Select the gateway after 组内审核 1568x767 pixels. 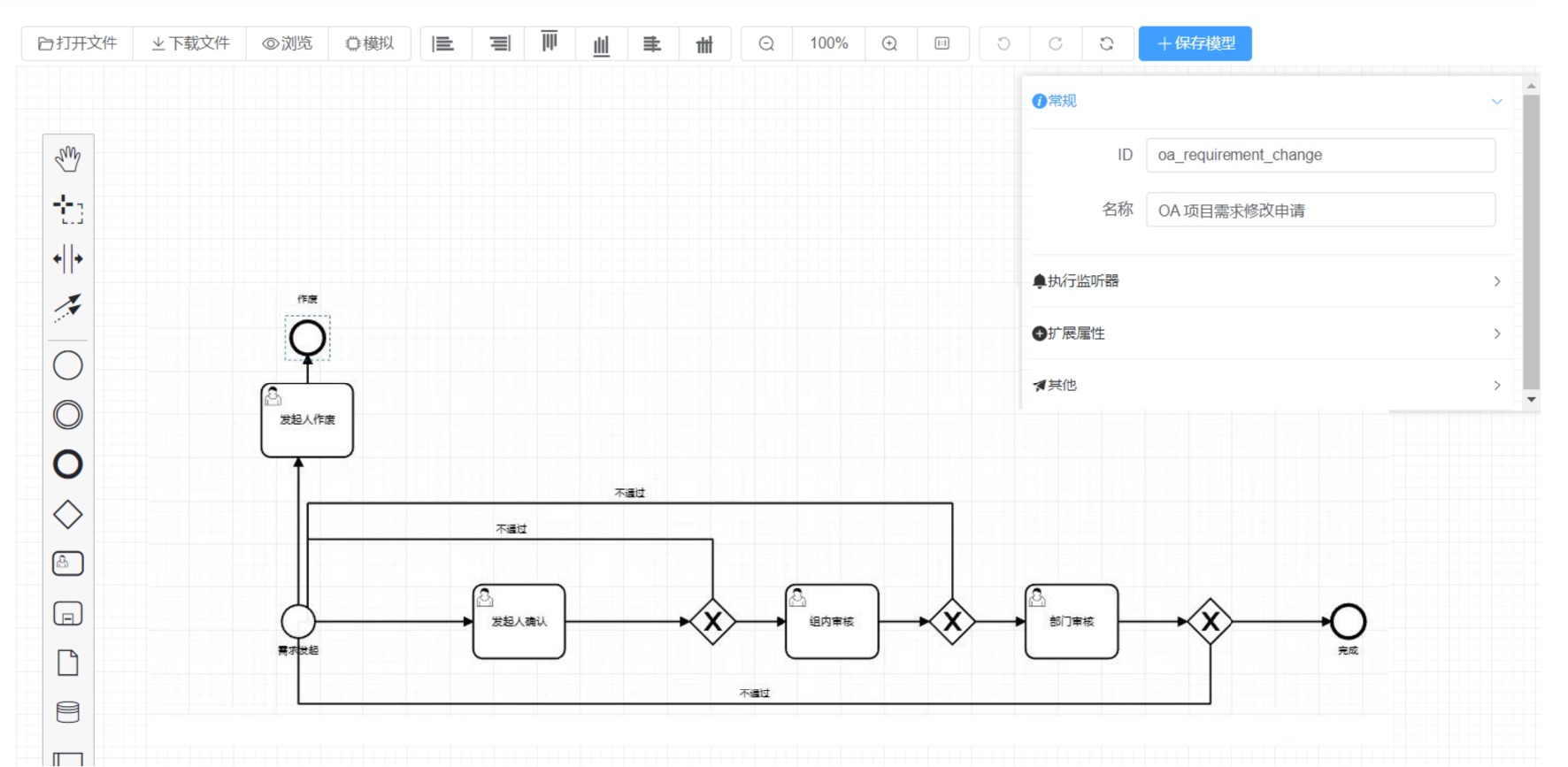952,622
